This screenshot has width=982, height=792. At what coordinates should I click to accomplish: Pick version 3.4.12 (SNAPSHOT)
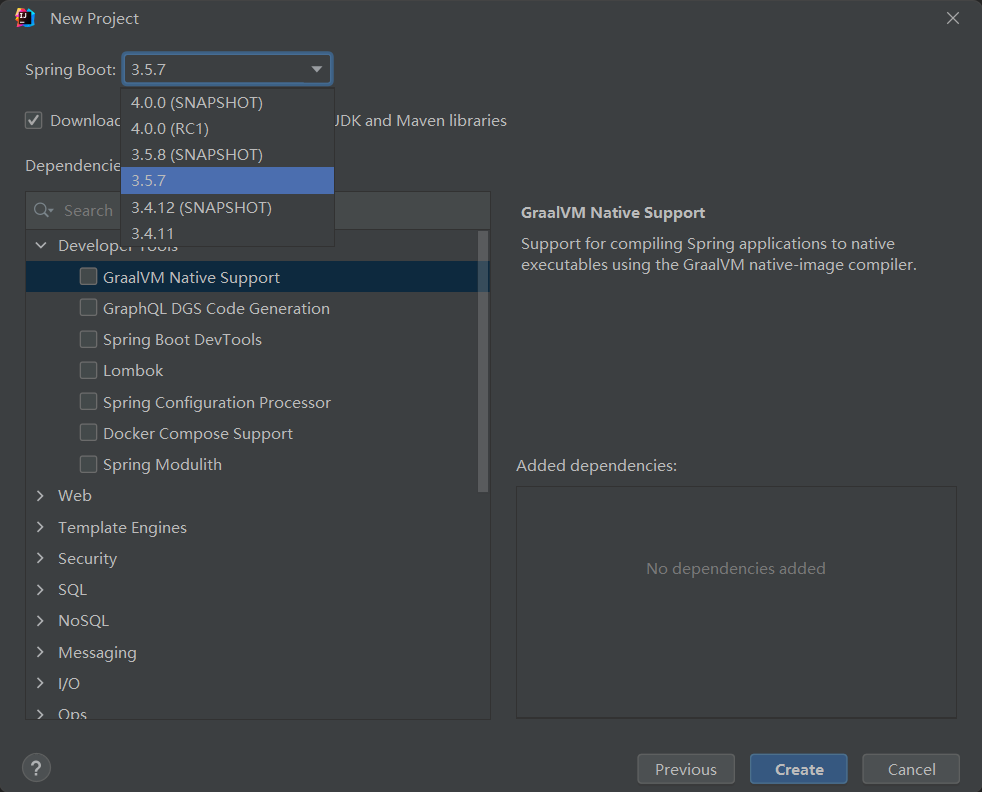coord(227,207)
